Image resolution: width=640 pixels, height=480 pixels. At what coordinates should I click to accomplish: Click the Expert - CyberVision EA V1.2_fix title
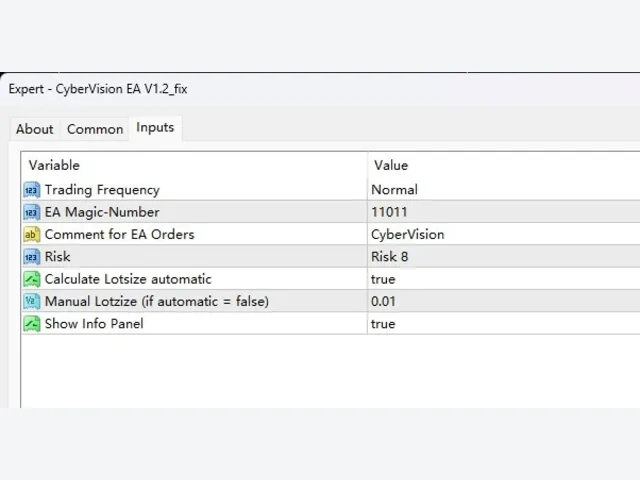[98, 89]
